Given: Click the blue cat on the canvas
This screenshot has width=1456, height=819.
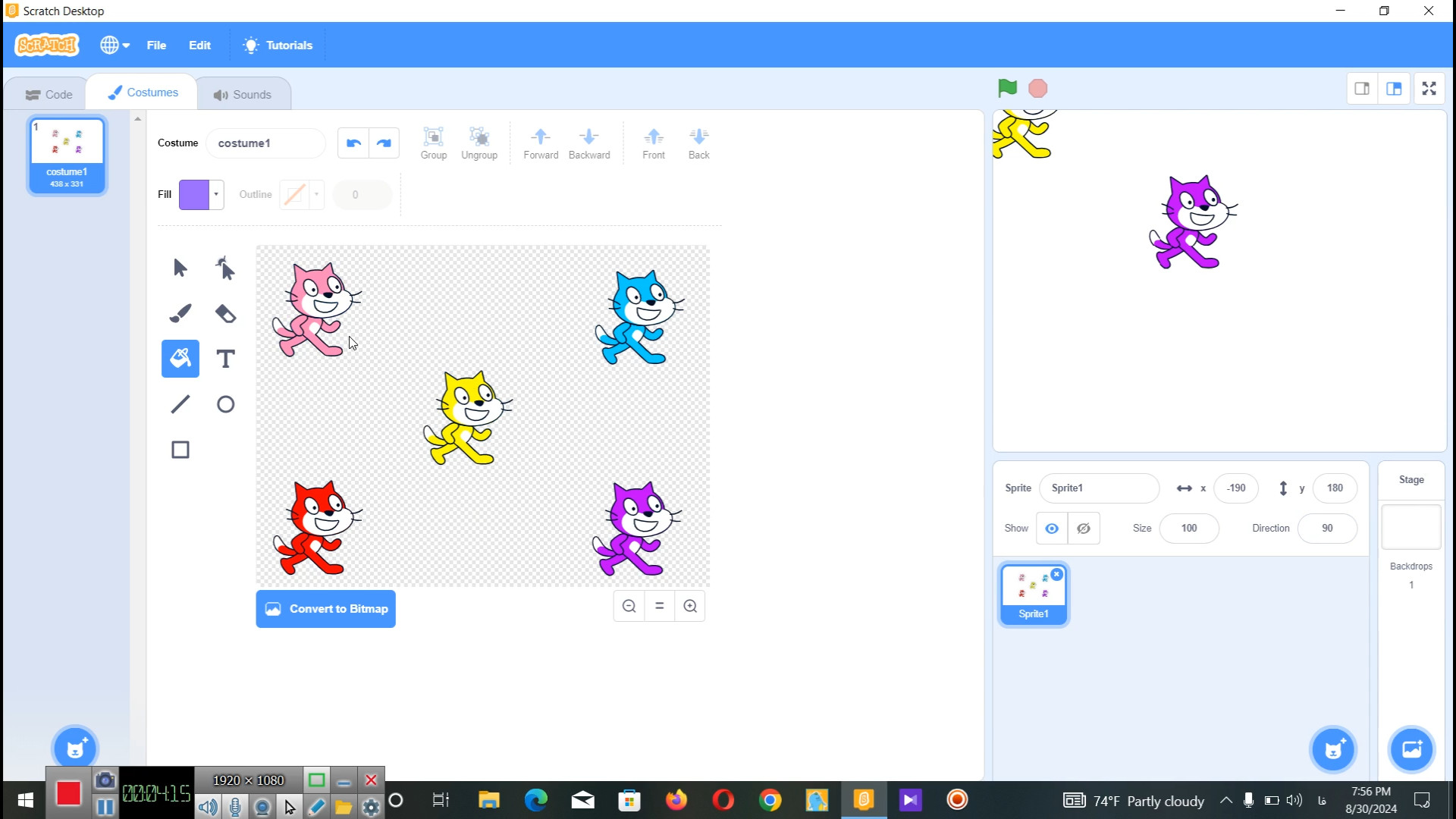Looking at the screenshot, I should [x=639, y=318].
